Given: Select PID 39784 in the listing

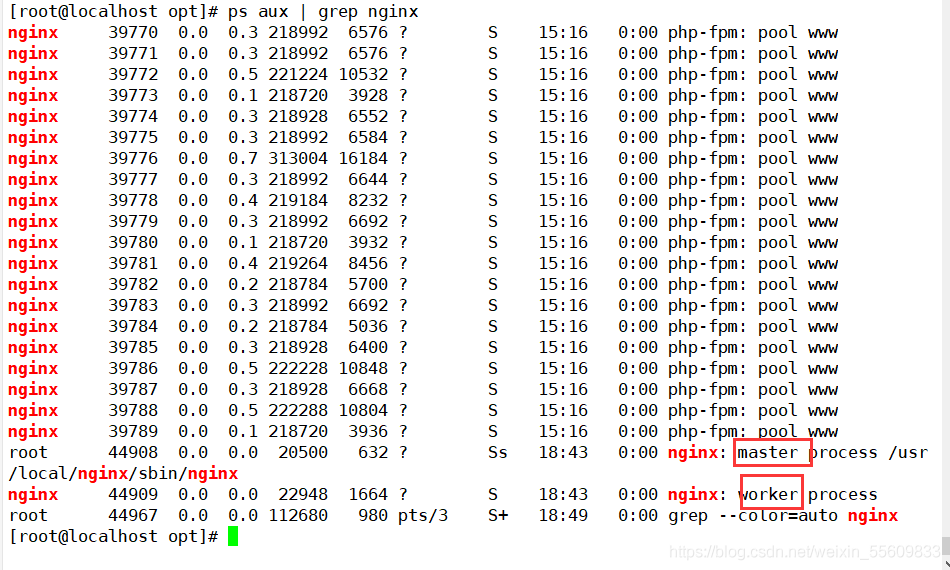Looking at the screenshot, I should [133, 326].
